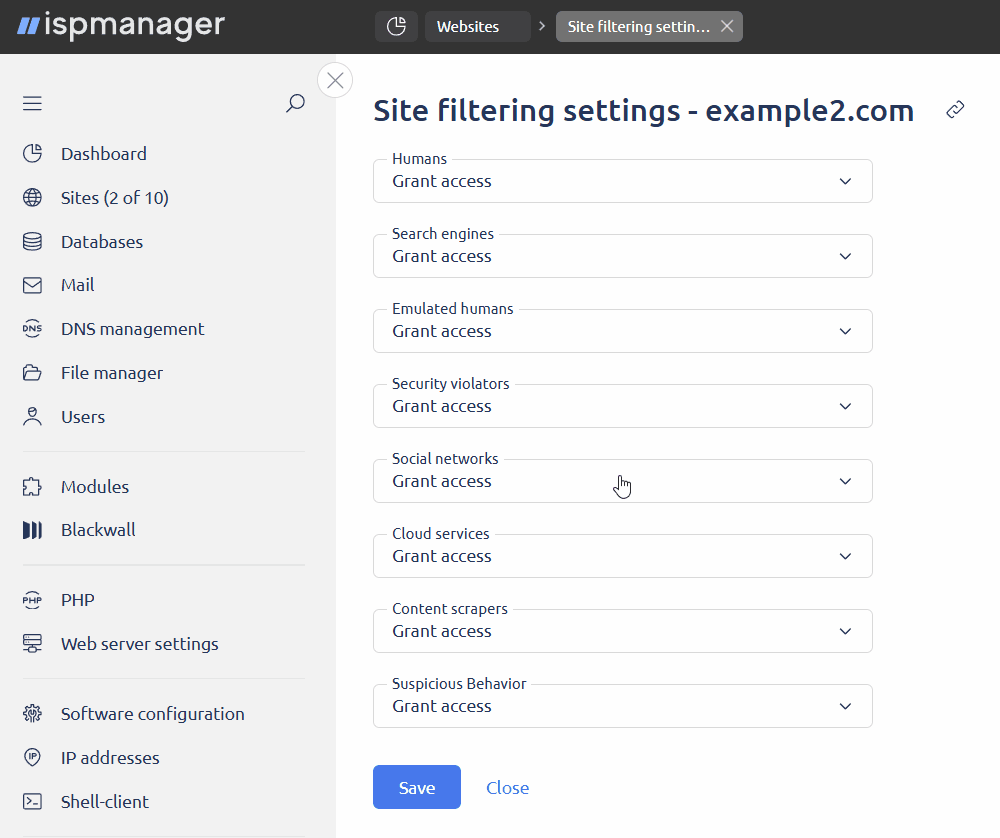This screenshot has width=1000, height=838.
Task: Click the Shell-client terminal icon
Action: (x=32, y=801)
